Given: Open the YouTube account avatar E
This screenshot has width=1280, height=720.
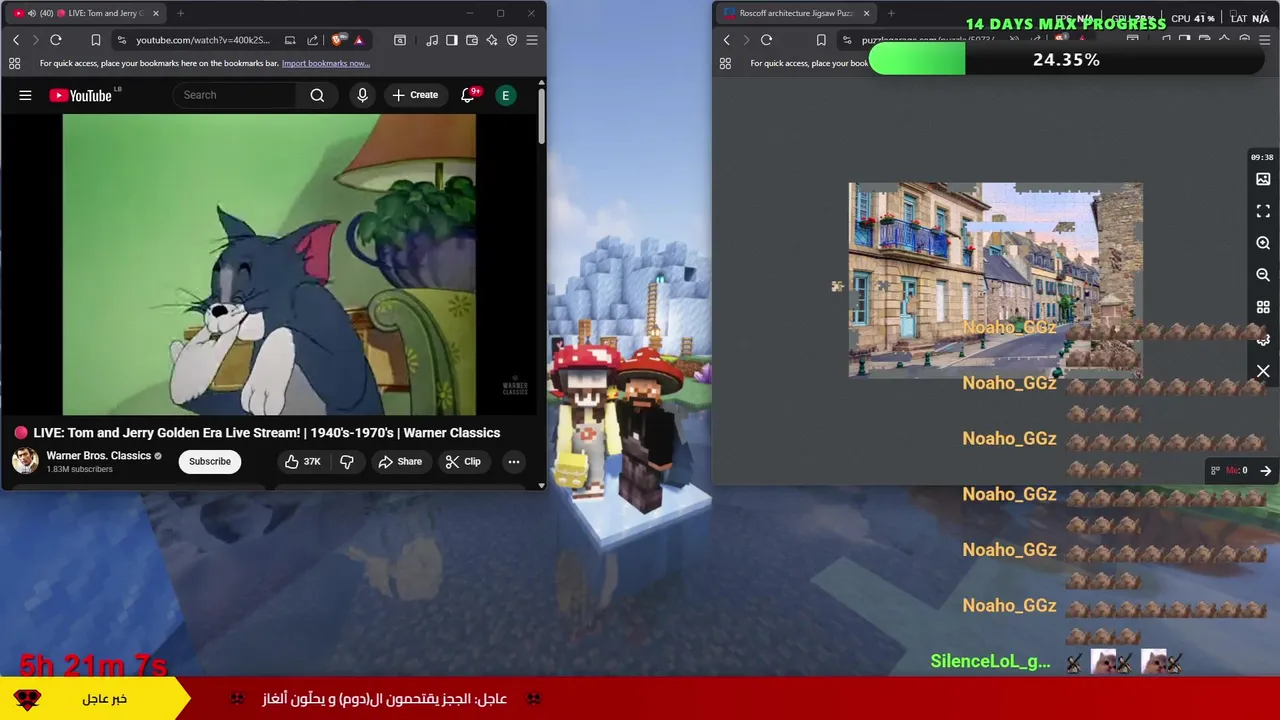Looking at the screenshot, I should [x=506, y=95].
